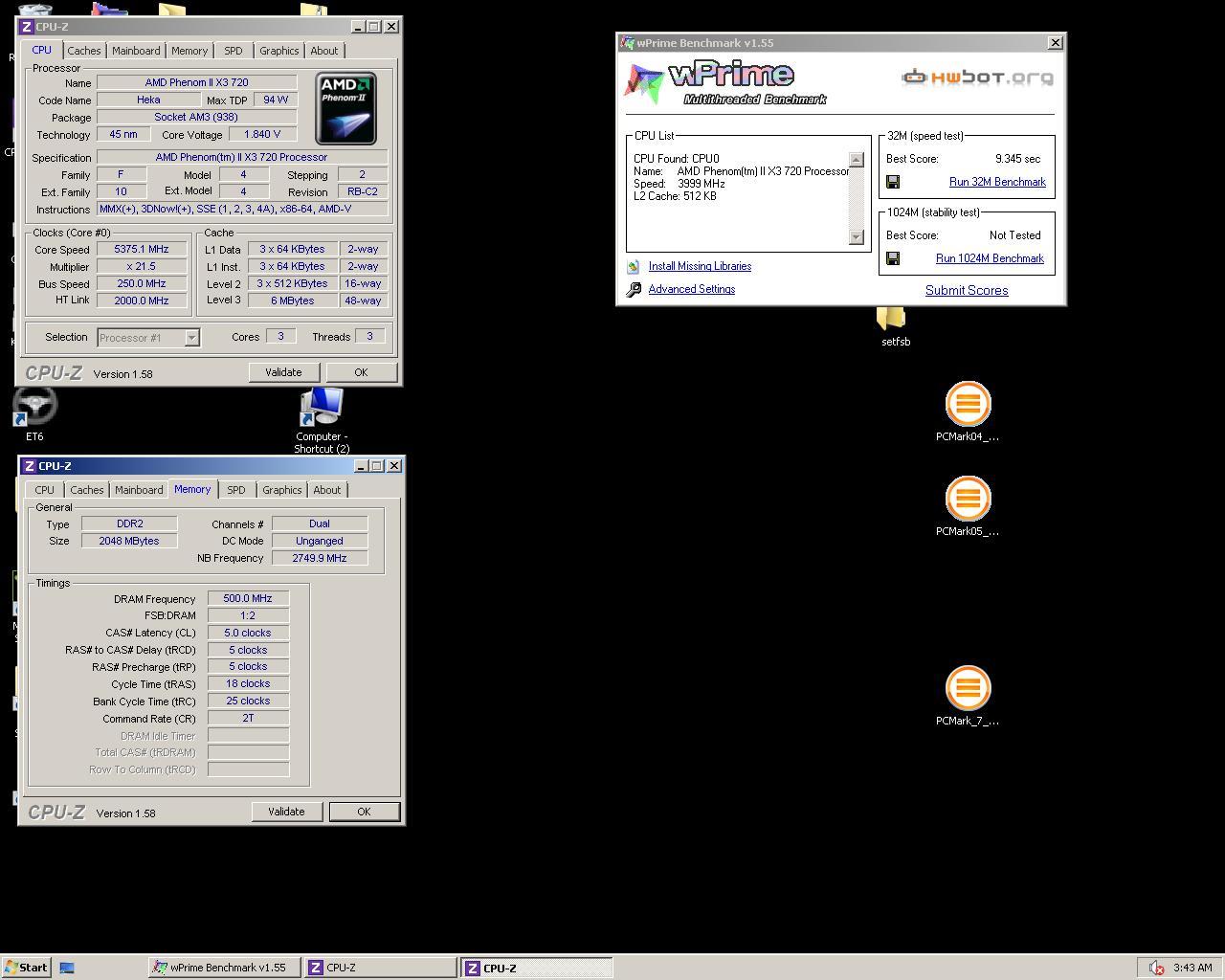This screenshot has width=1225, height=980.
Task: Click the upper CPU-Z window title icon
Action: tap(26, 27)
